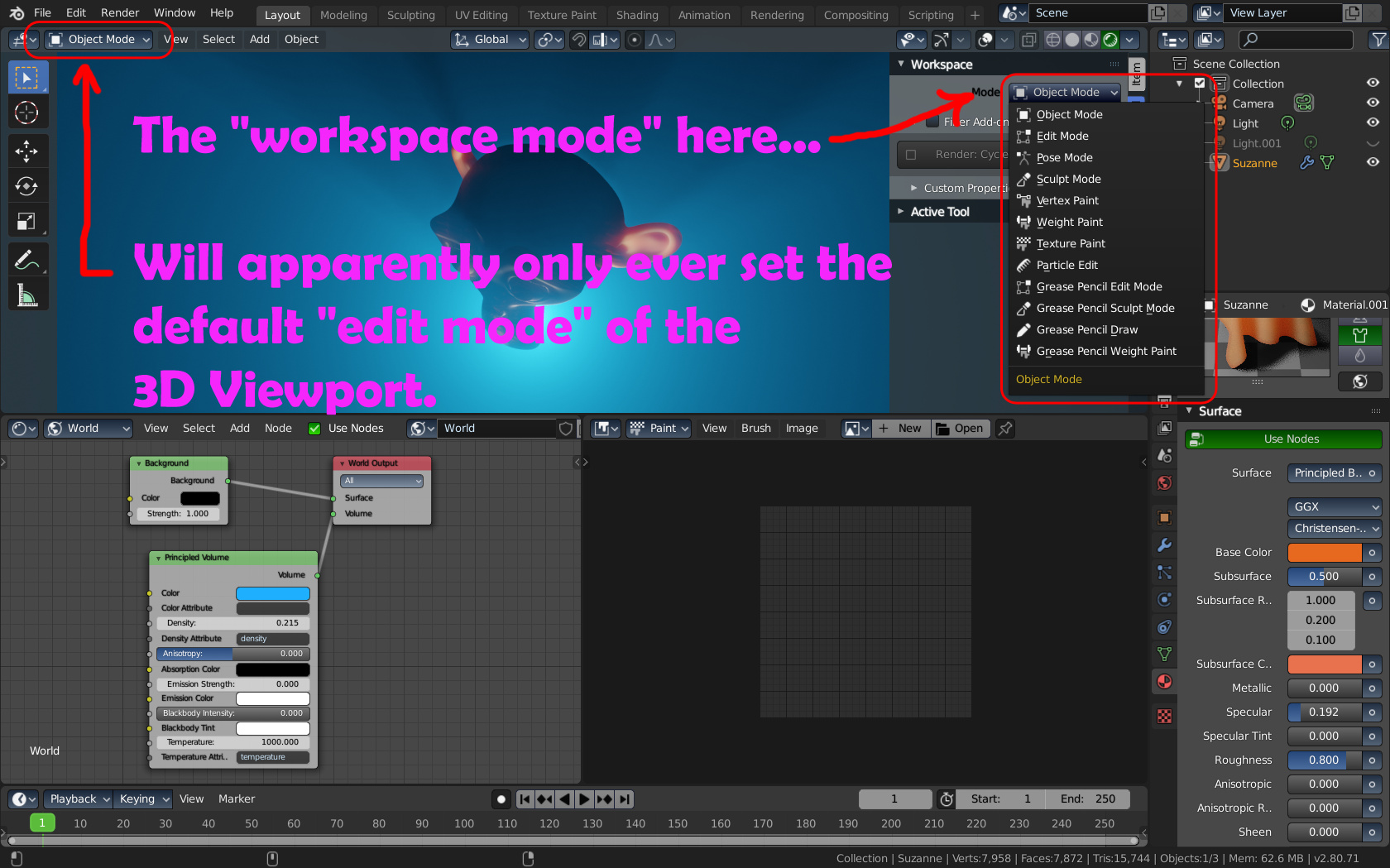1390x868 pixels.
Task: Click New image button
Action: [x=901, y=429]
